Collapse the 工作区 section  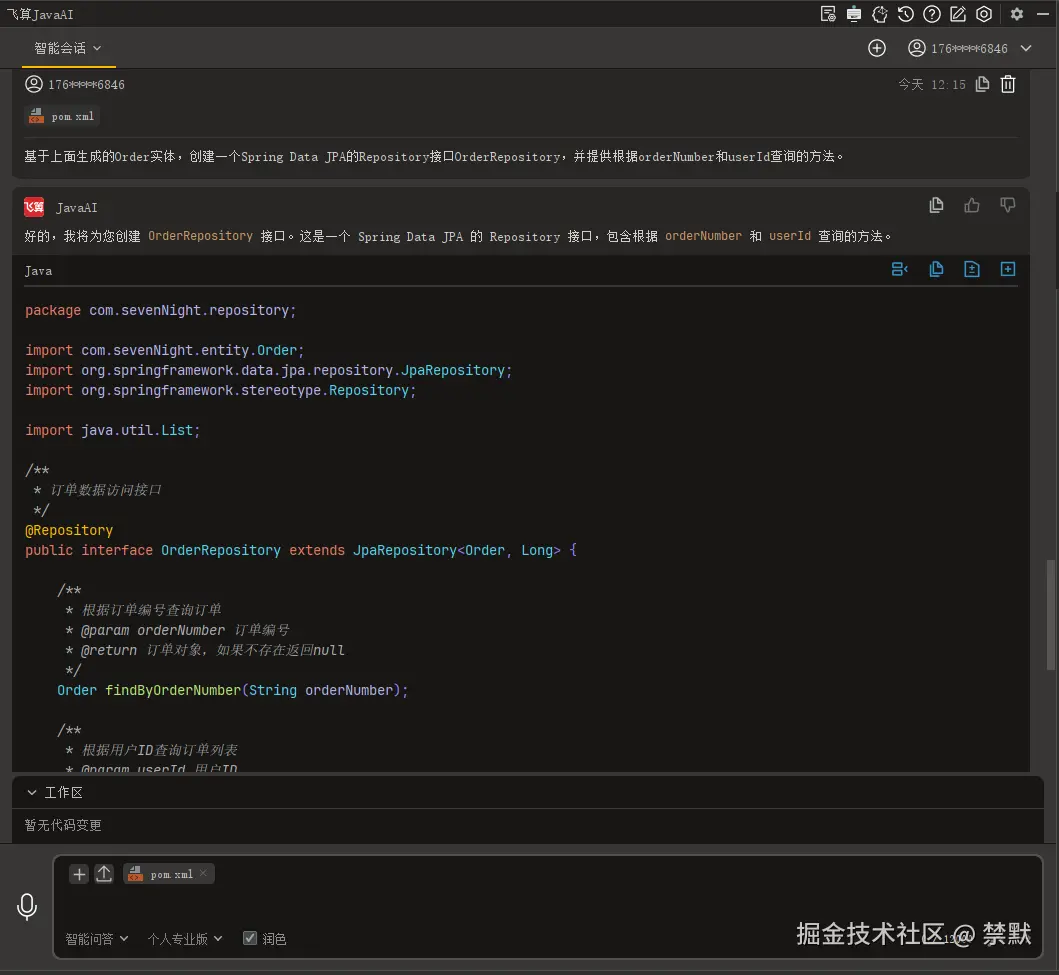click(x=31, y=793)
